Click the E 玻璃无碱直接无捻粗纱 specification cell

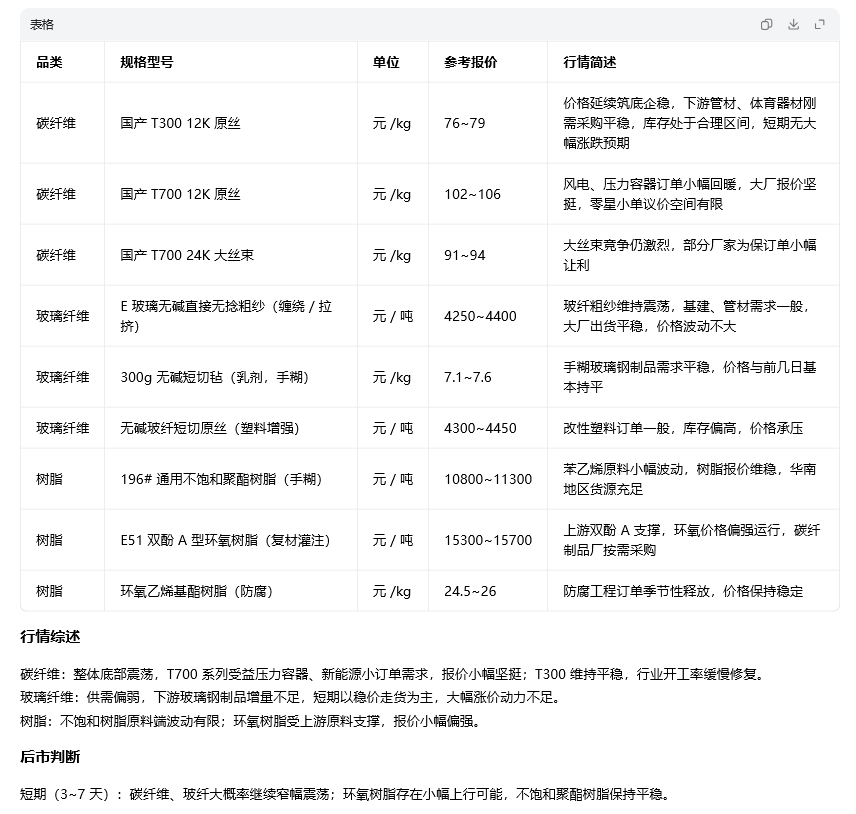pos(226,316)
